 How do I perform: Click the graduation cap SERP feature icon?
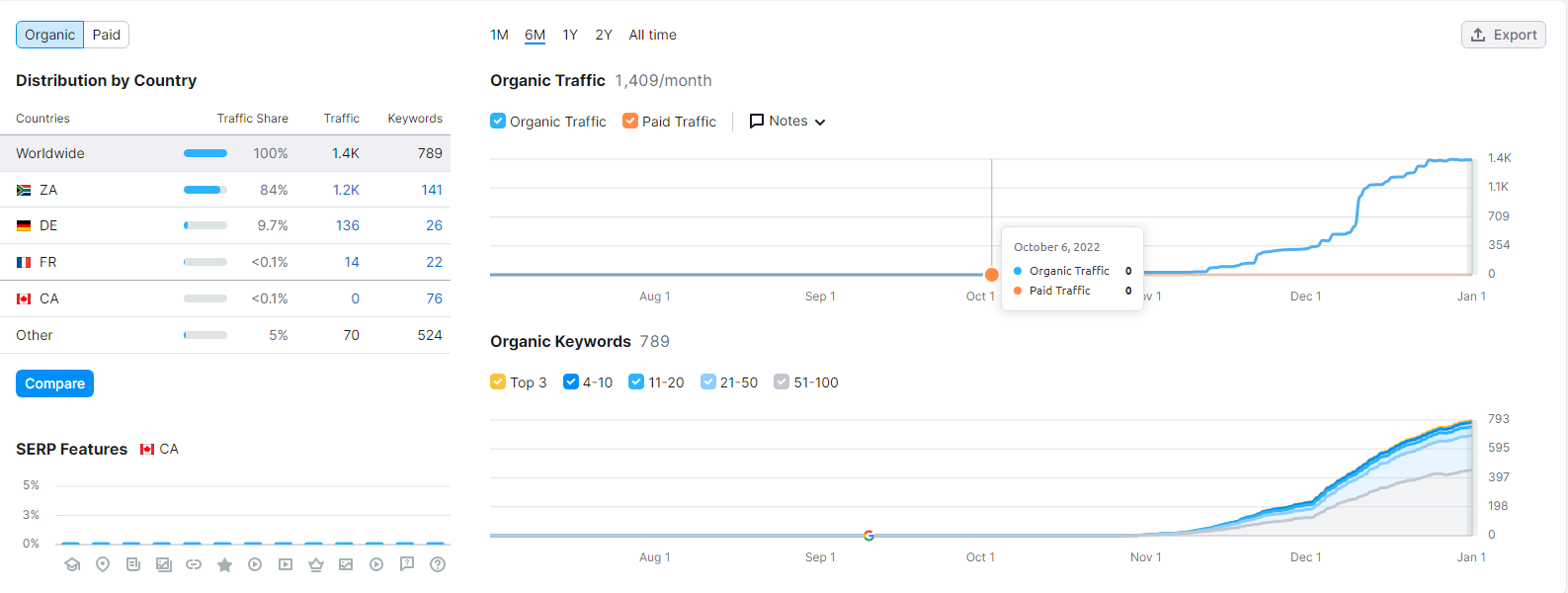(x=72, y=564)
